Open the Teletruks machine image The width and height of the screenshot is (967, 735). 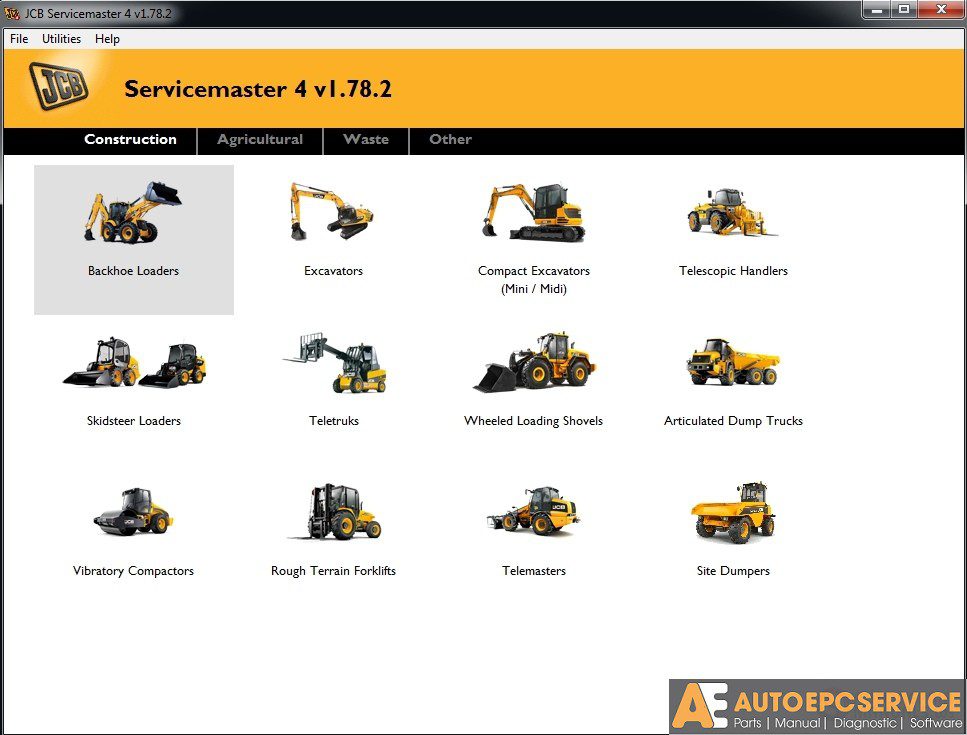click(x=335, y=363)
